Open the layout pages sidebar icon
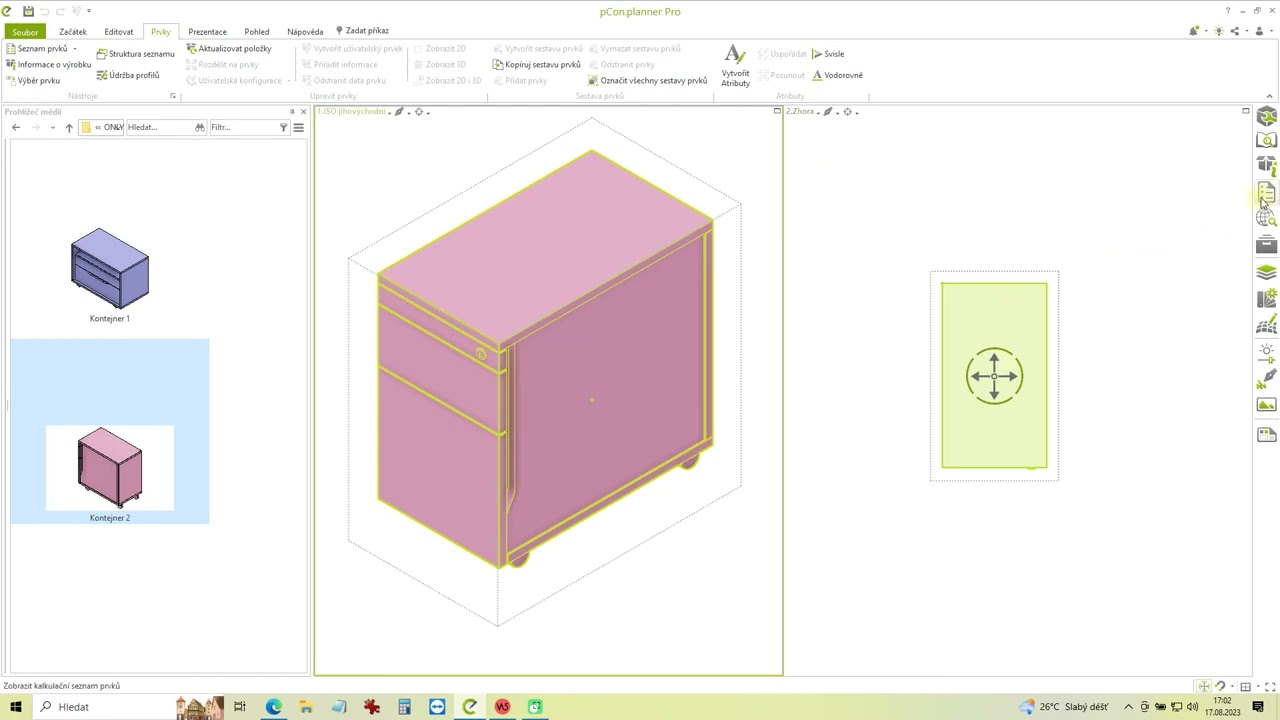The image size is (1280, 720). coord(1266,434)
